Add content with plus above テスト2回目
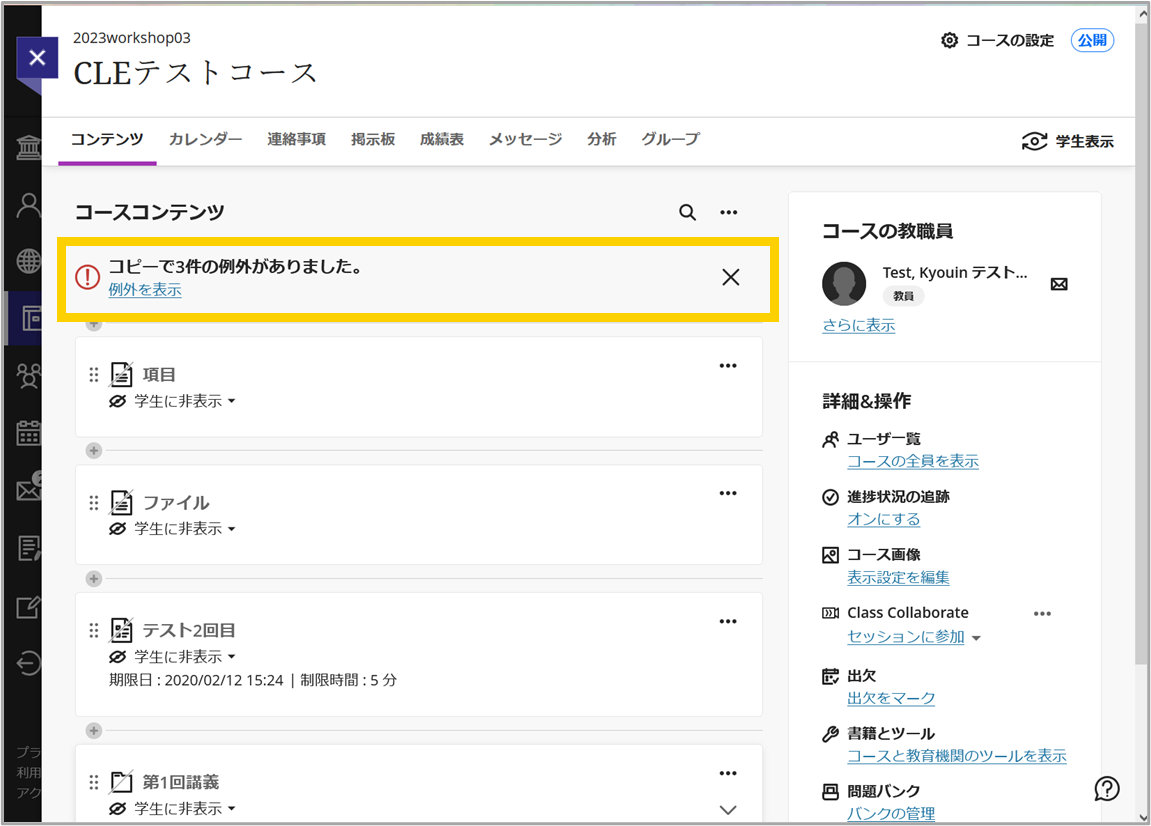The width and height of the screenshot is (1151, 826). coord(93,579)
